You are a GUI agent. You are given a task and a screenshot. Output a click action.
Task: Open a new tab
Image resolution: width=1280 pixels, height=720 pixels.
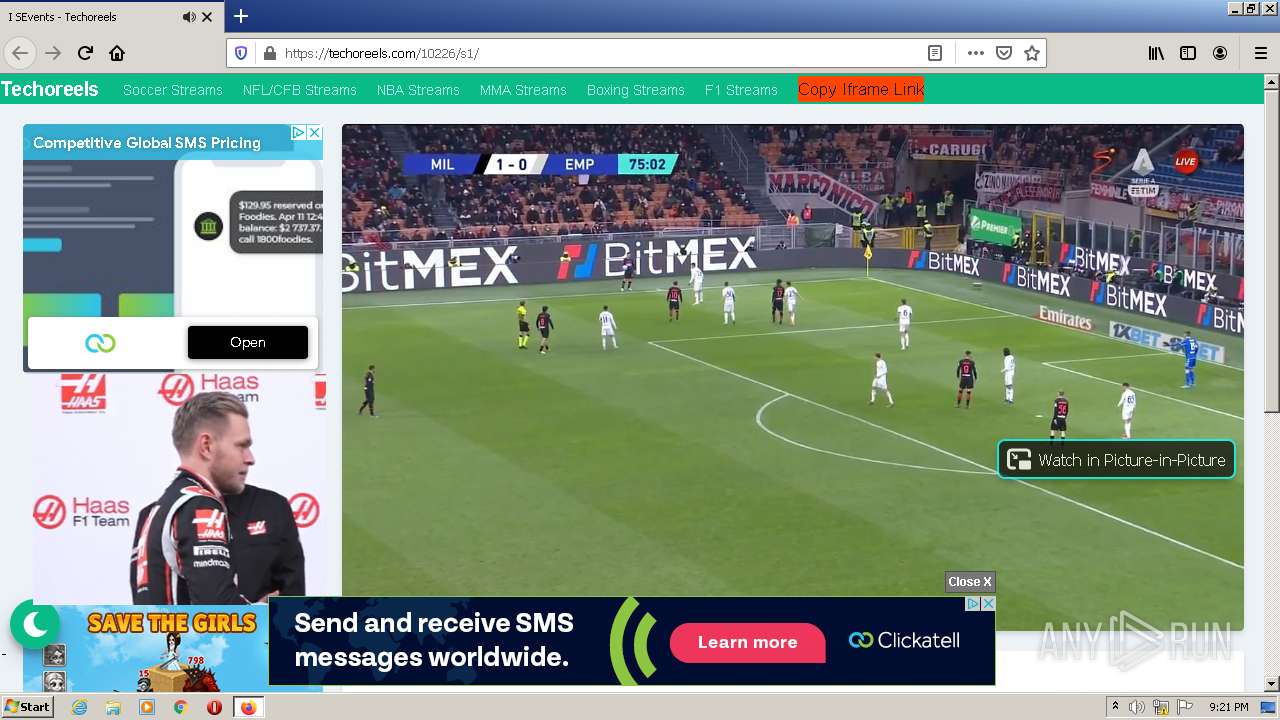click(240, 16)
